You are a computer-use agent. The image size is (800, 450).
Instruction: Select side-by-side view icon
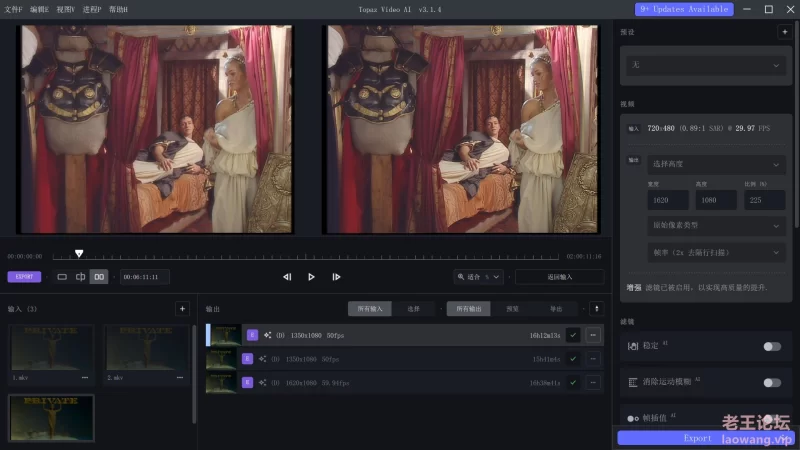tap(99, 277)
